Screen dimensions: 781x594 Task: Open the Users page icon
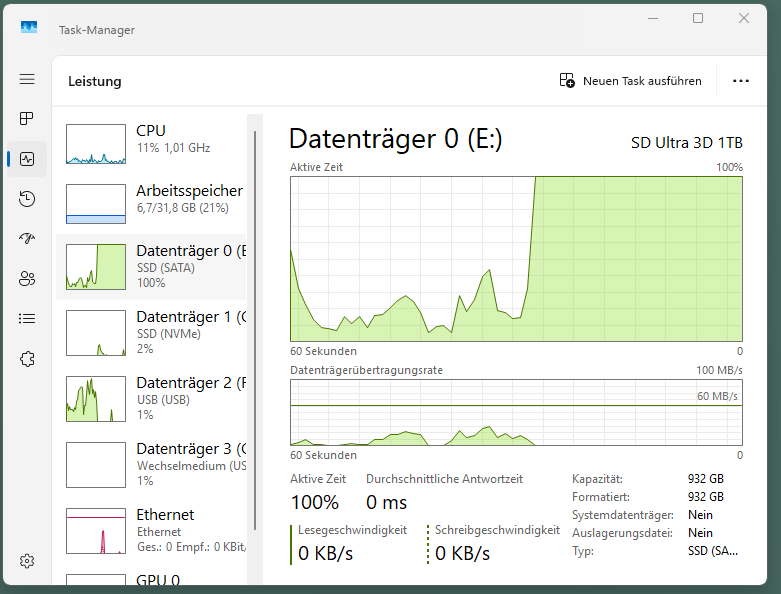(27, 279)
